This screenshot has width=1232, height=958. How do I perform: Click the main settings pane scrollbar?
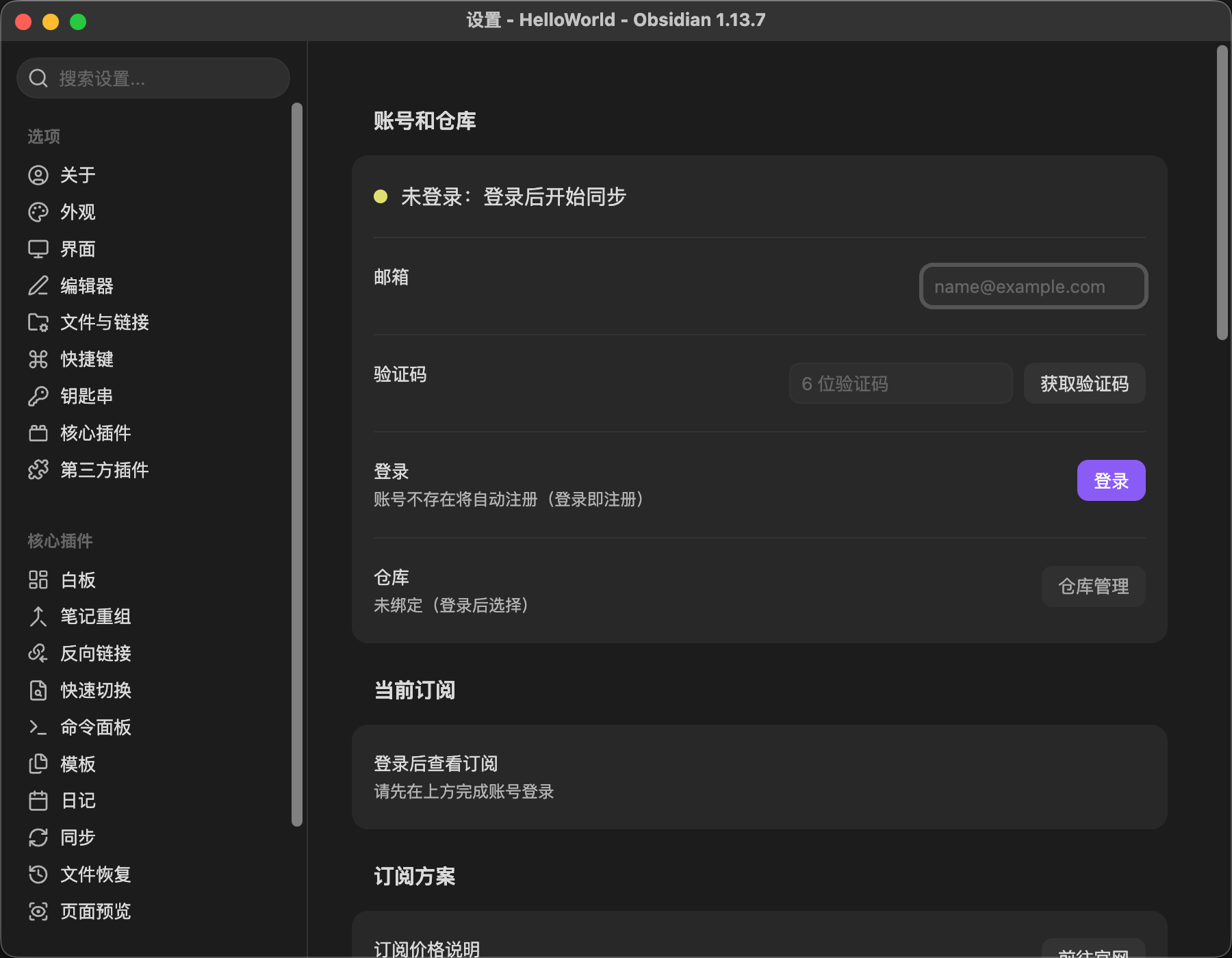click(x=1222, y=193)
